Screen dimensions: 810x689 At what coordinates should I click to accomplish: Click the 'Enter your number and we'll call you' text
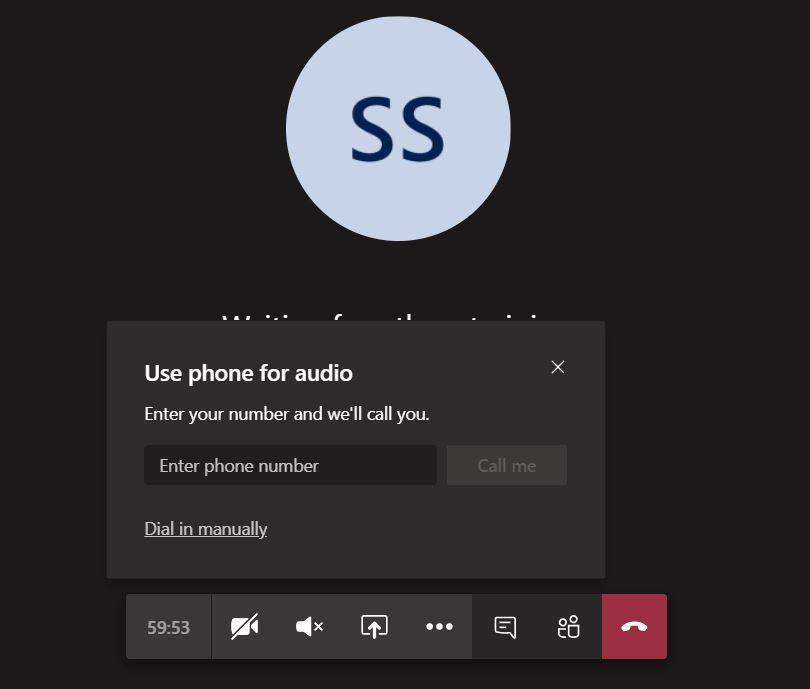286,414
